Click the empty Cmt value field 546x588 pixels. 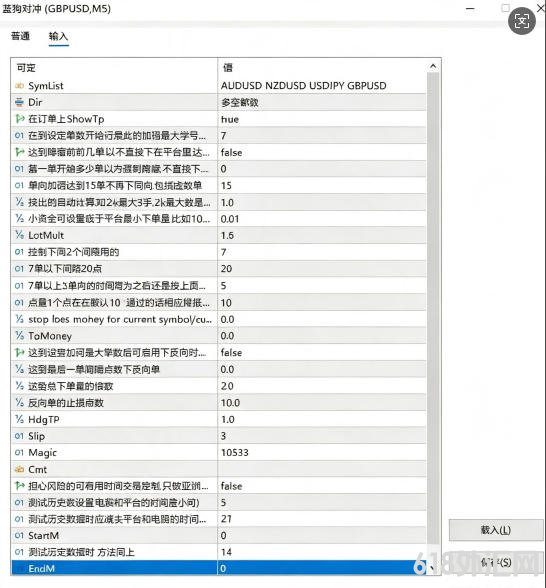[x=322, y=469]
